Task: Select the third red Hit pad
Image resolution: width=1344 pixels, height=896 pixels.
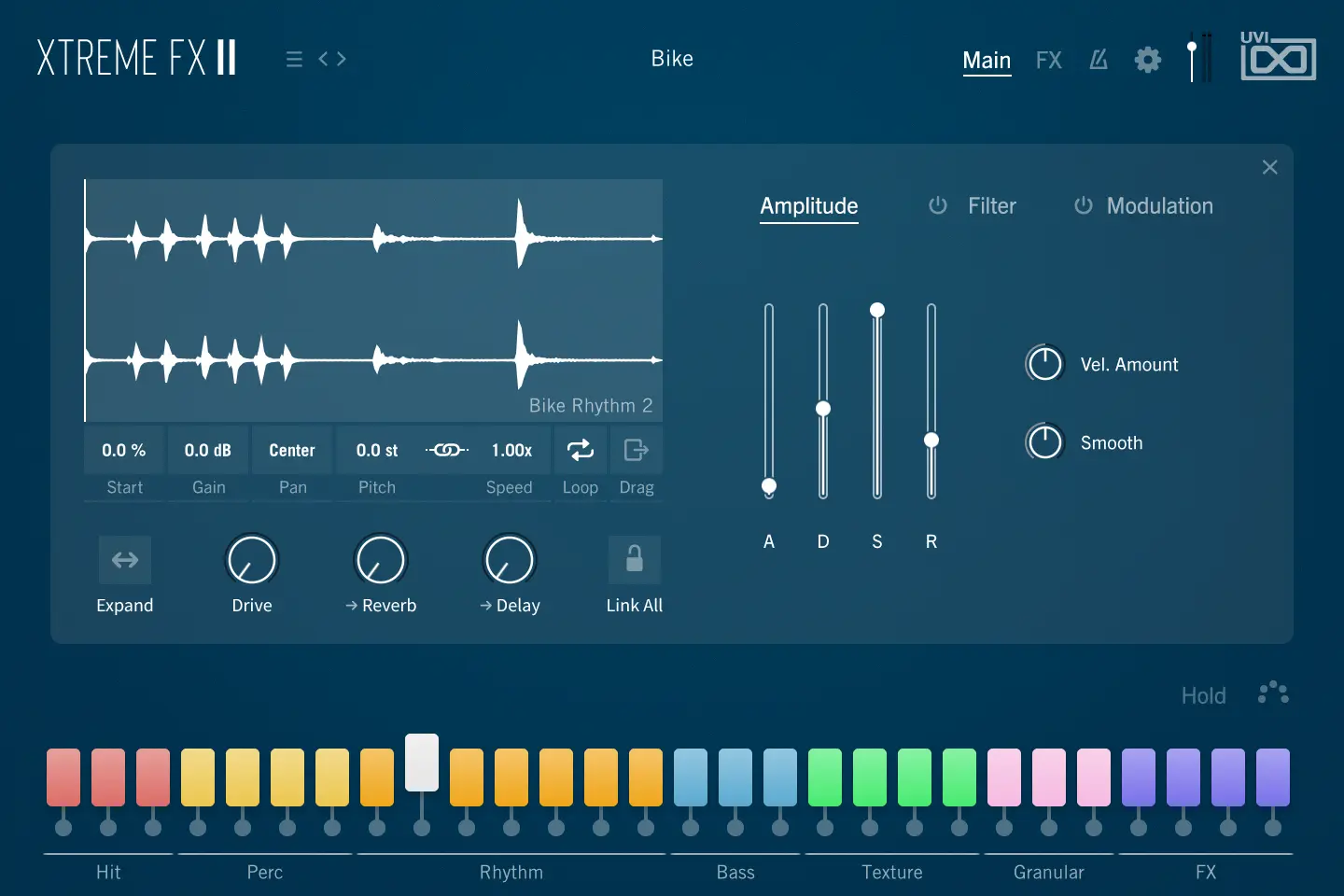Action: [x=153, y=777]
